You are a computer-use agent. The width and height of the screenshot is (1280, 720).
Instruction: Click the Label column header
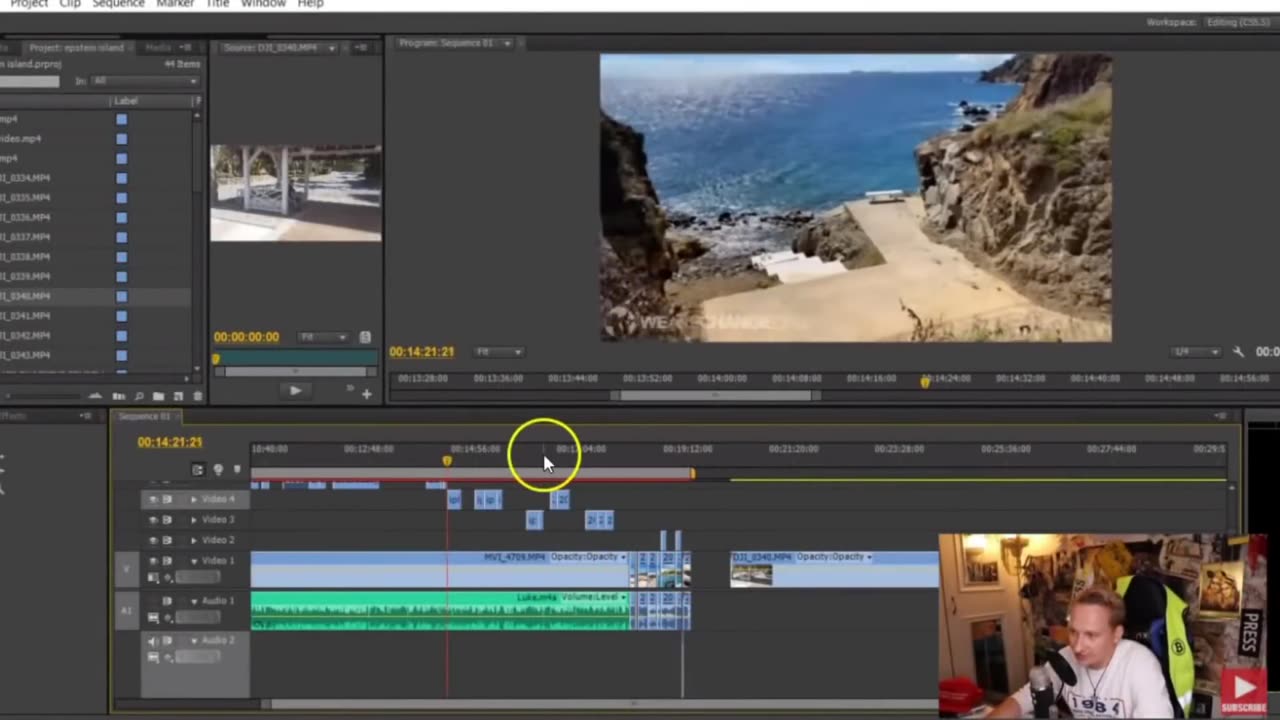(126, 101)
